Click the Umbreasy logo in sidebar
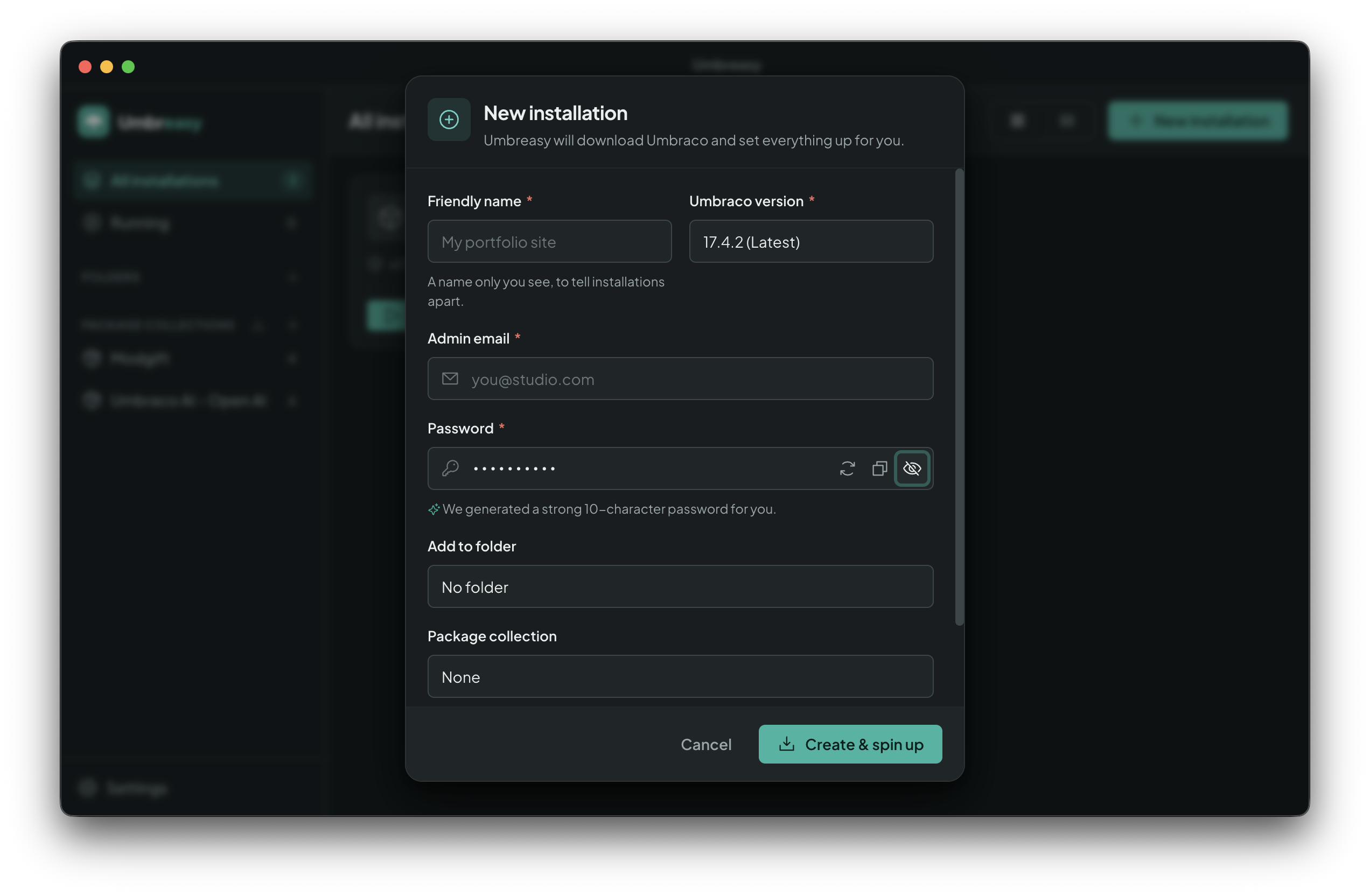The width and height of the screenshot is (1370, 896). click(93, 122)
